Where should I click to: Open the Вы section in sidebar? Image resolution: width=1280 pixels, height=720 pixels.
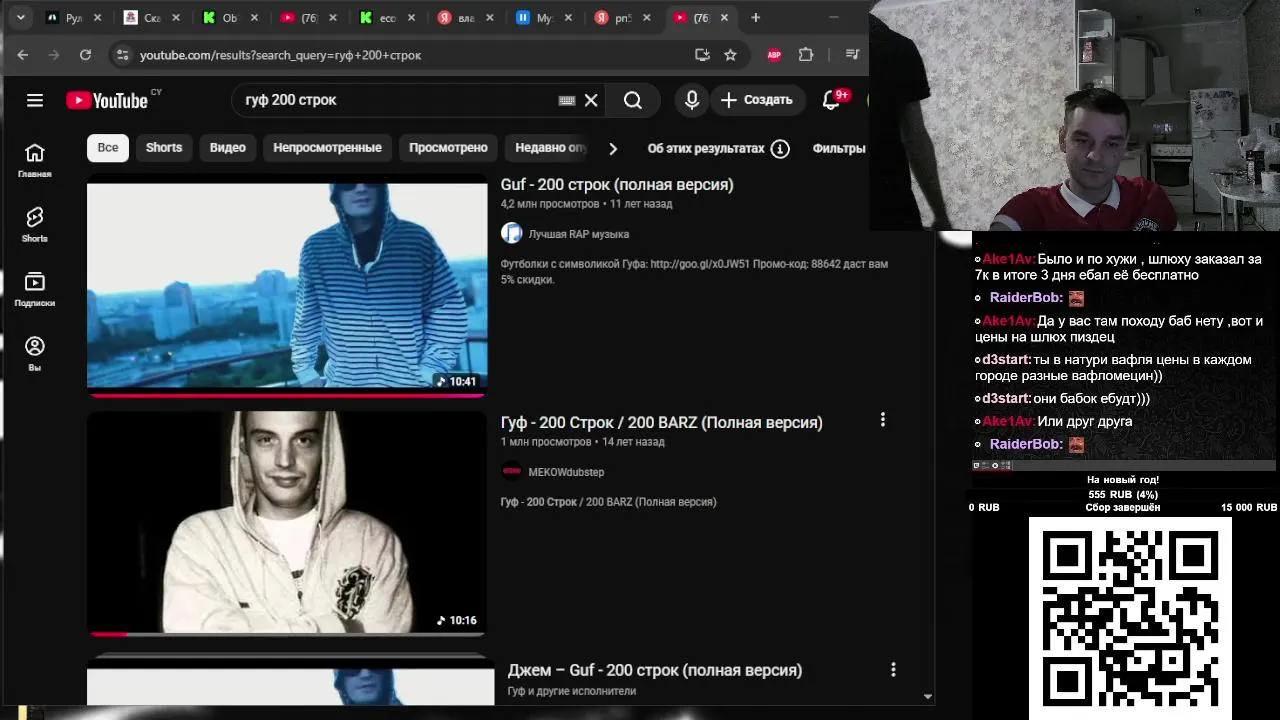[x=35, y=353]
